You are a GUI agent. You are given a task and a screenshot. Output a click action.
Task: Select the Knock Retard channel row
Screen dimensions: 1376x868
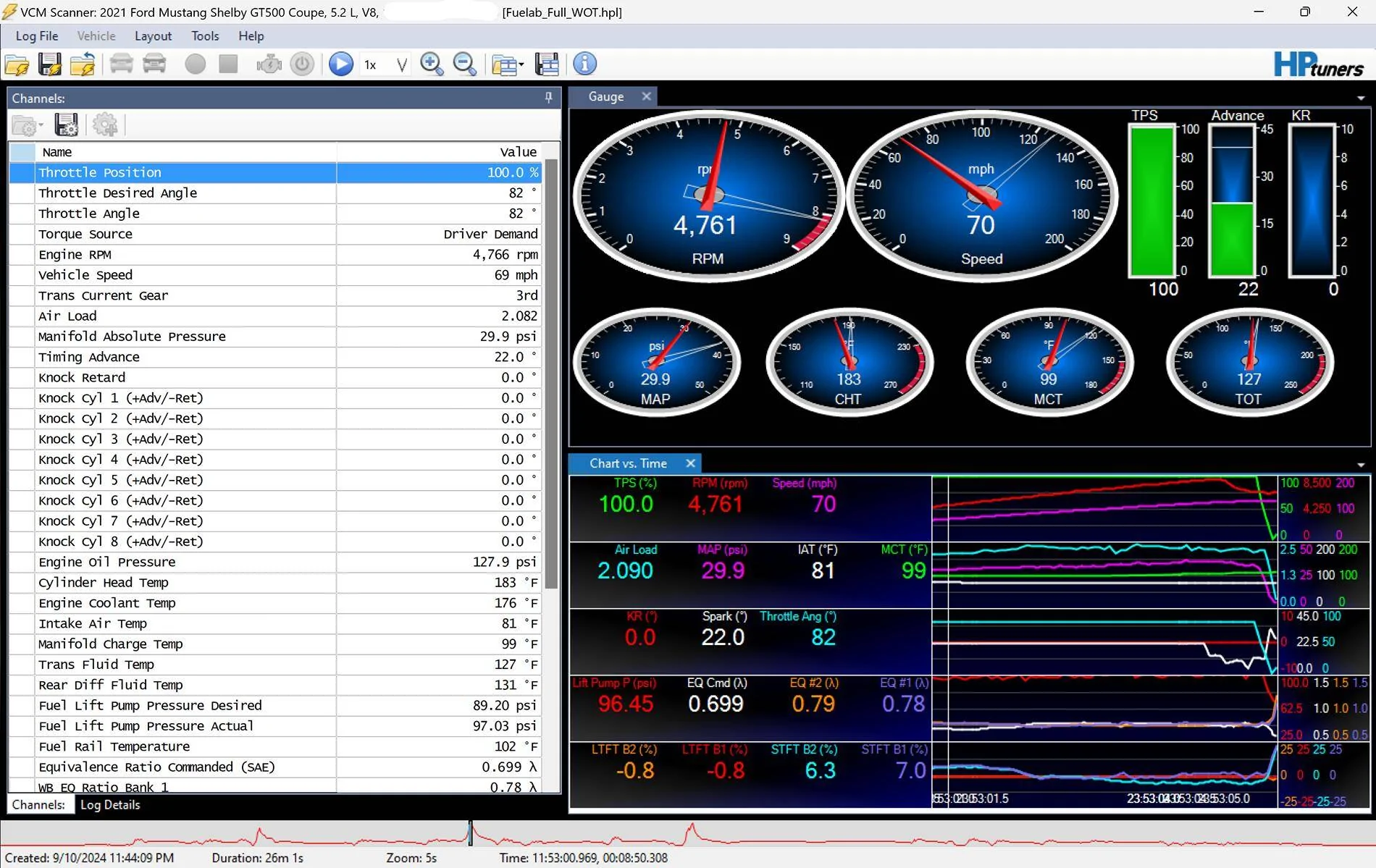[x=275, y=378]
